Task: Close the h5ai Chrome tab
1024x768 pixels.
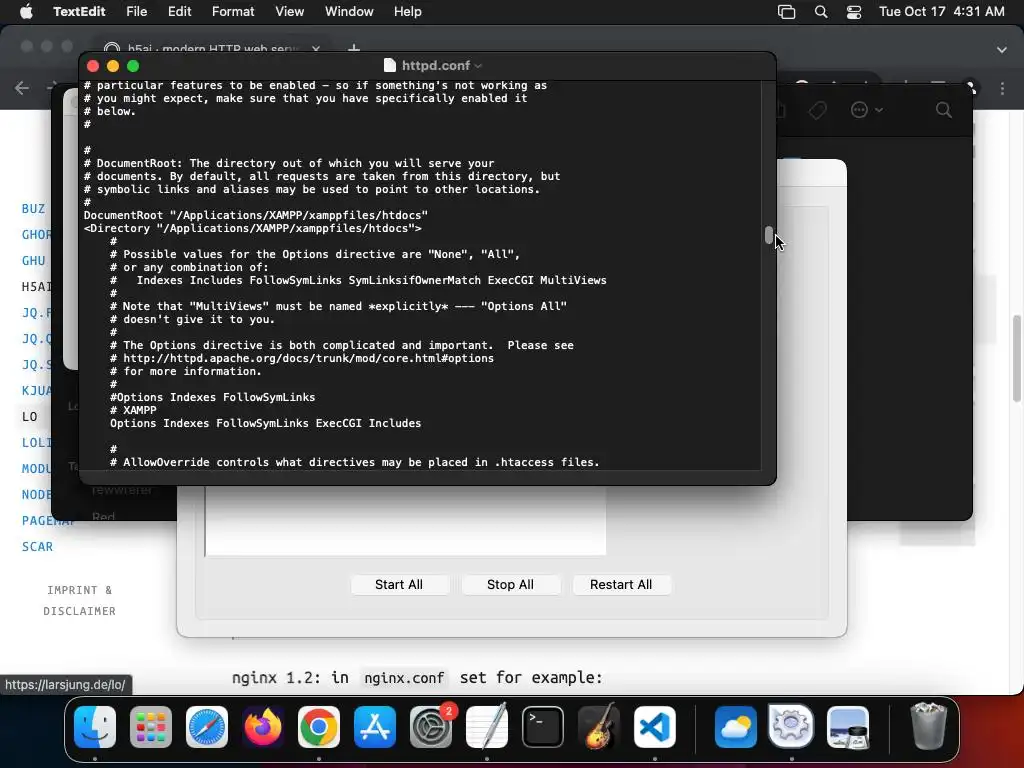Action: point(316,49)
